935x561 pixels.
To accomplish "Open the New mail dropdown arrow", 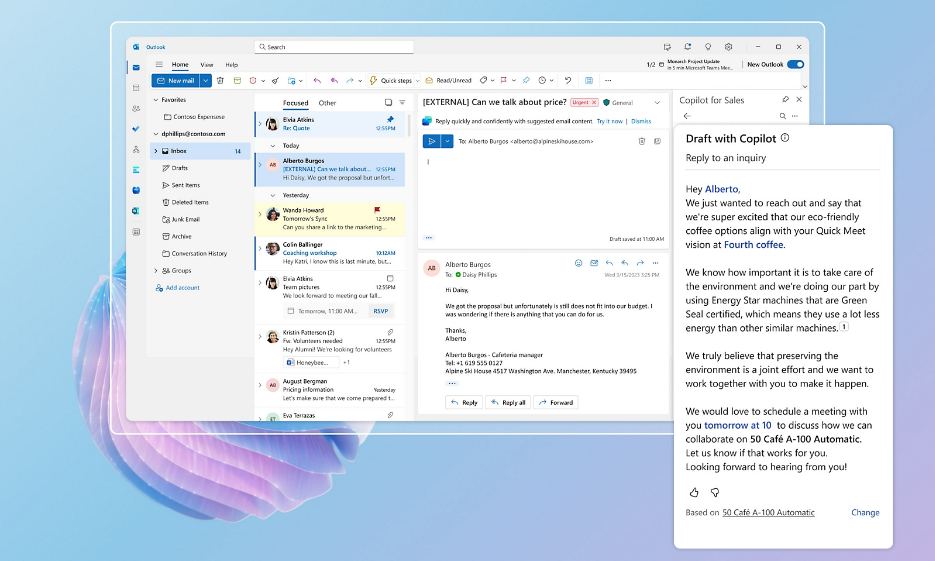I will [x=206, y=80].
